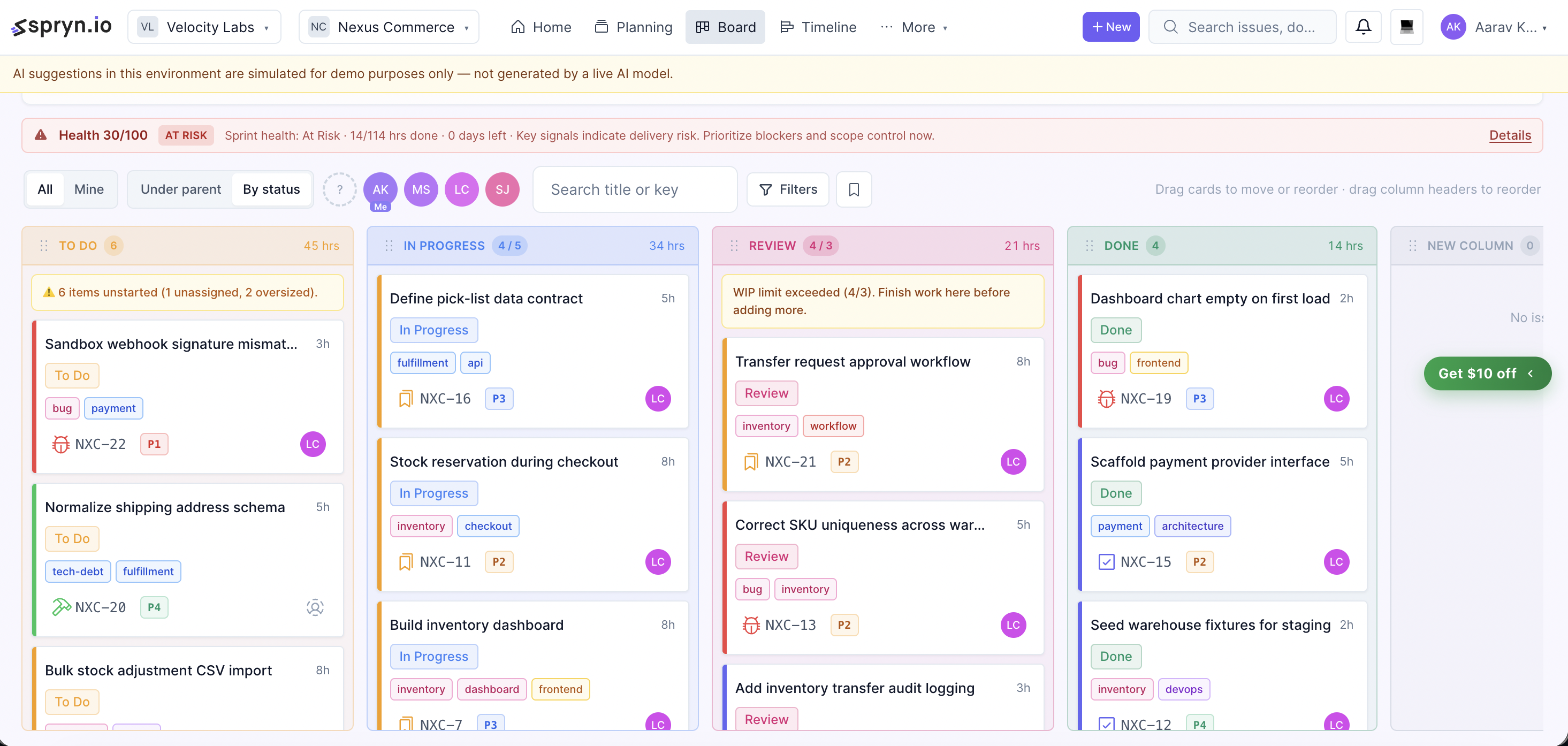Filter board by SJ avatar

point(502,189)
